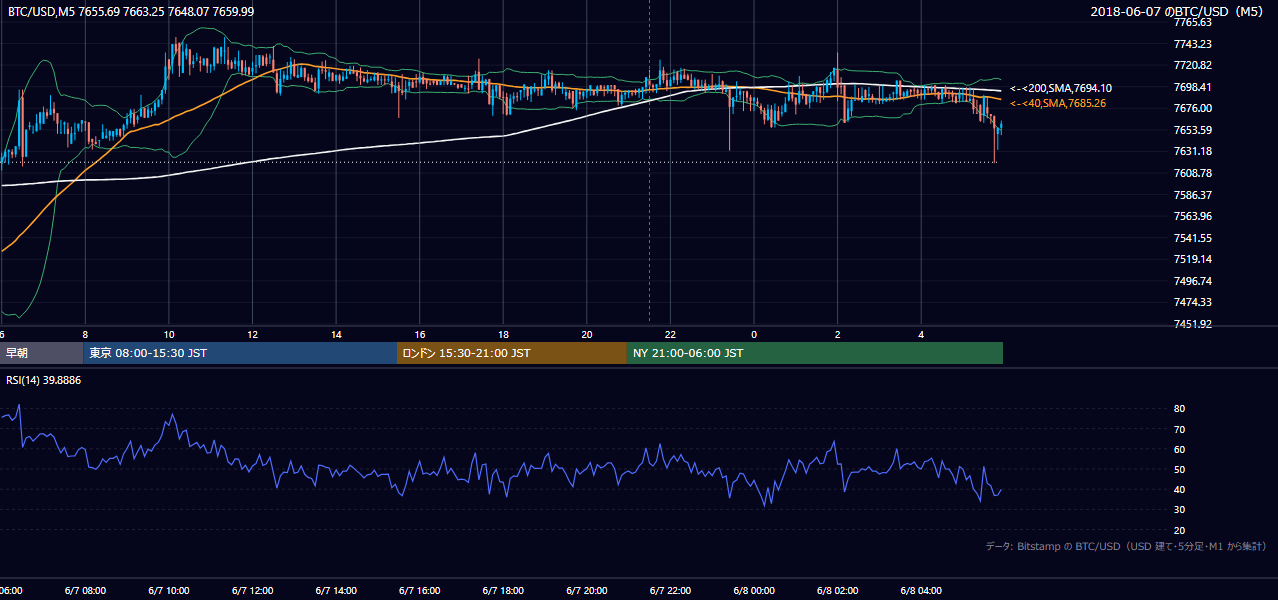Click the RSI(14) 39.8886 indicator label
Viewport: 1278px width, 600px height.
tap(44, 380)
